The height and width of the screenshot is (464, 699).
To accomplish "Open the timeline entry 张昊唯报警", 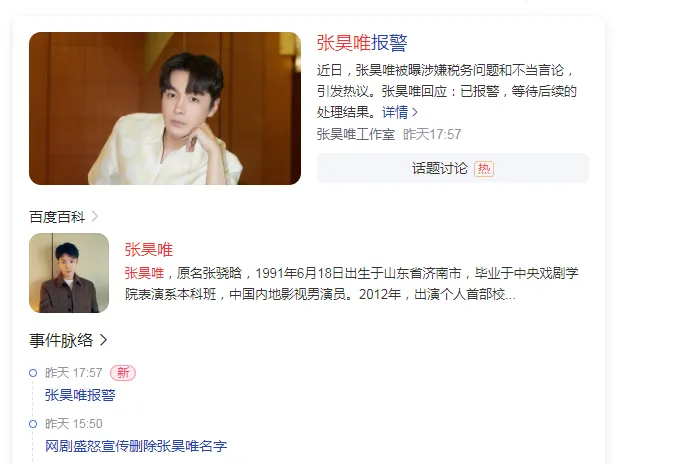I will pyautogui.click(x=80, y=395).
